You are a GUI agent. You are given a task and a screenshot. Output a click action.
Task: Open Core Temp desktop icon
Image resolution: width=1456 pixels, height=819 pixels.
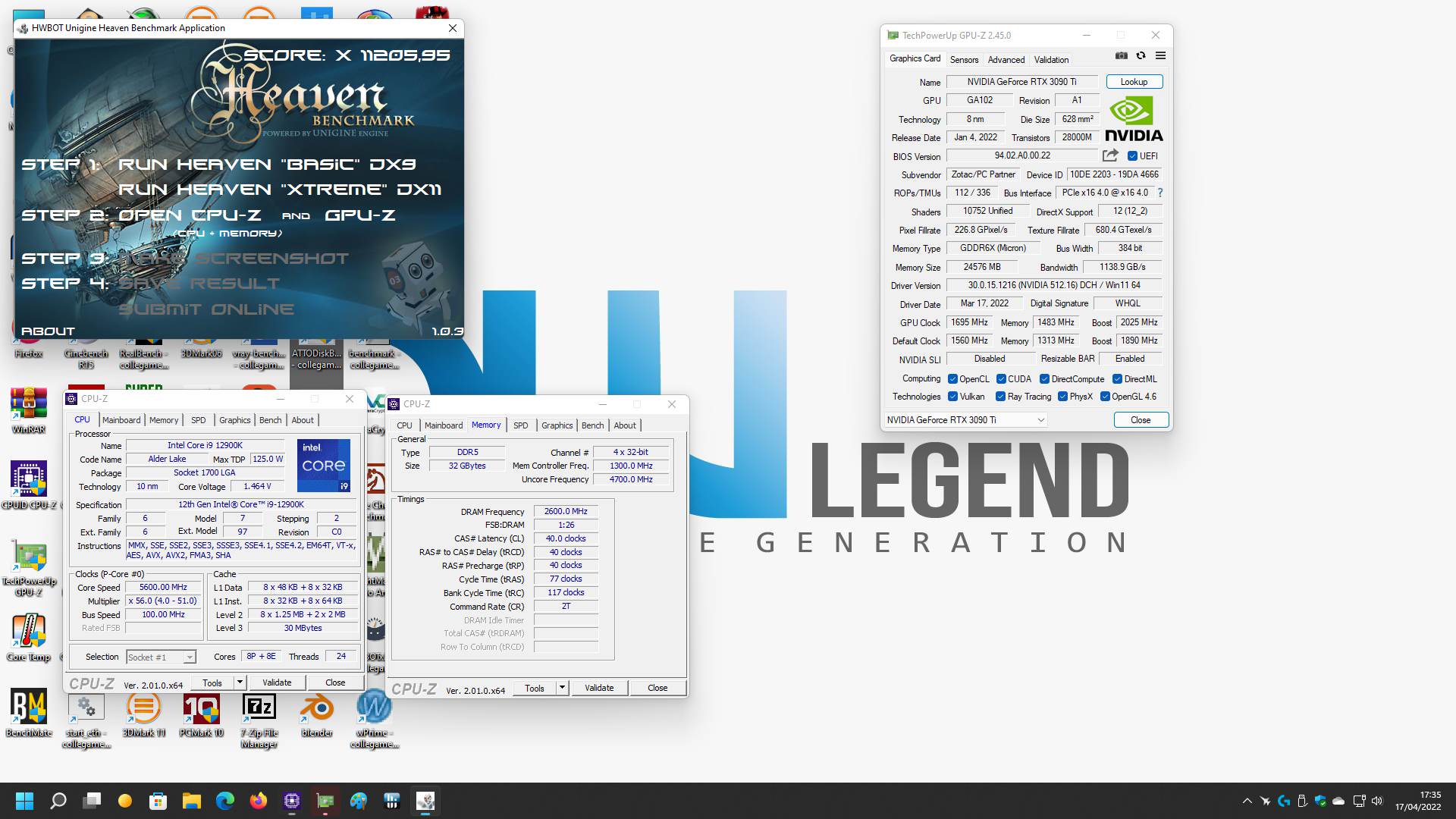[x=28, y=638]
